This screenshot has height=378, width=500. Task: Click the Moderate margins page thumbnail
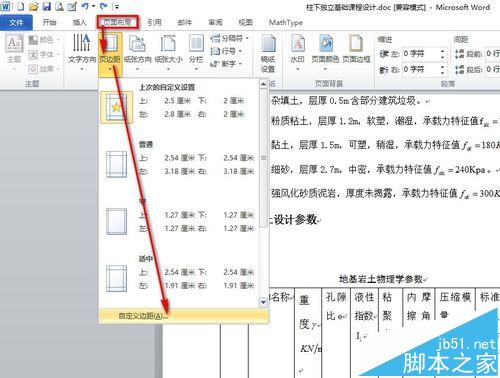(x=116, y=278)
